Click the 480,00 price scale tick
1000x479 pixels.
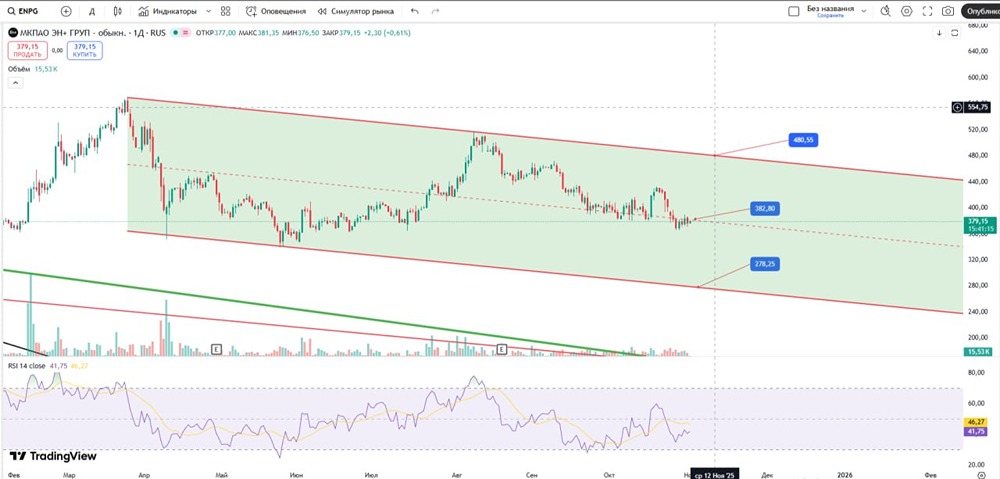[977, 155]
